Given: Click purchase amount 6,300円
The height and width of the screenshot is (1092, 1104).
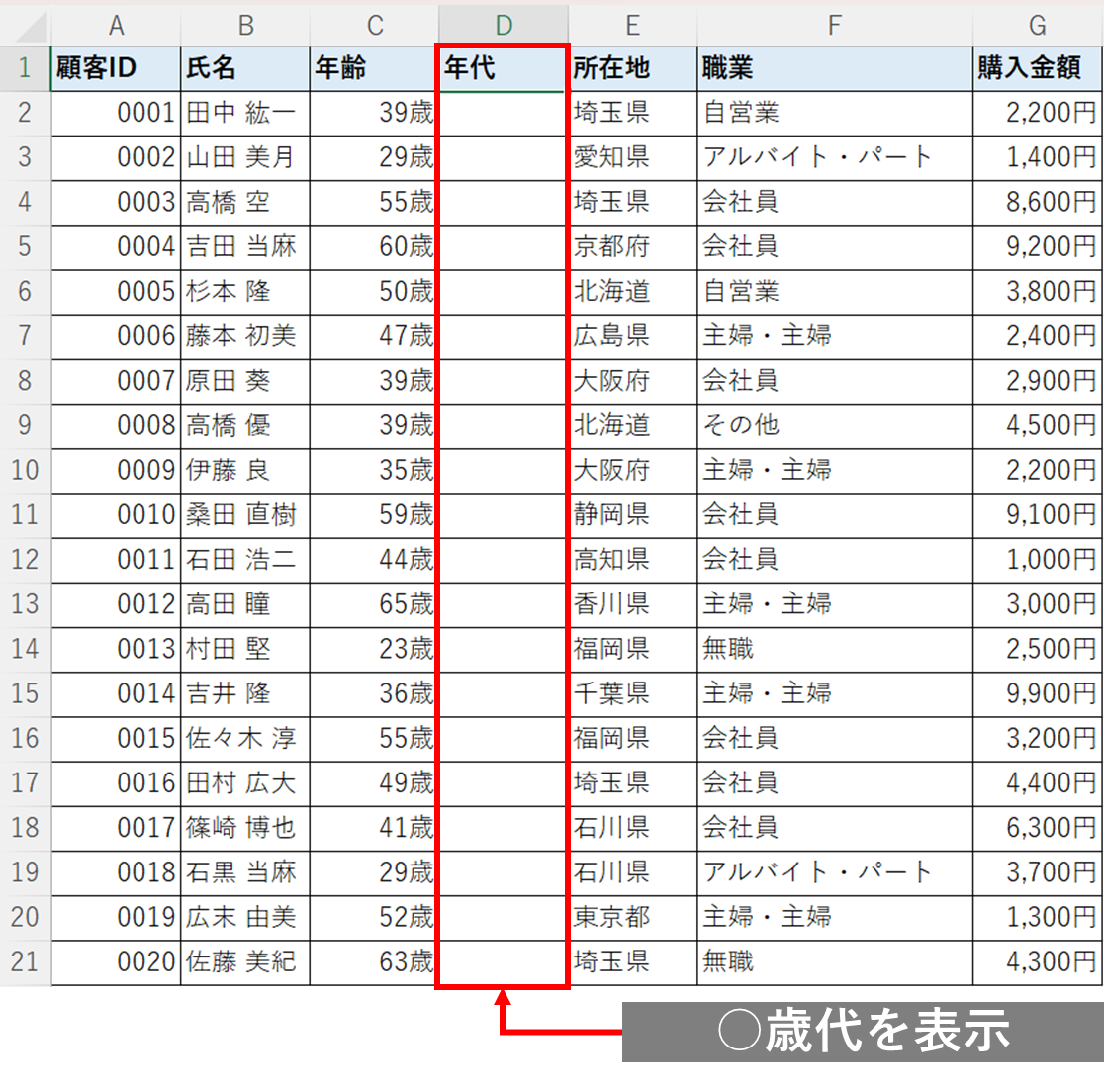Looking at the screenshot, I should click(1037, 828).
